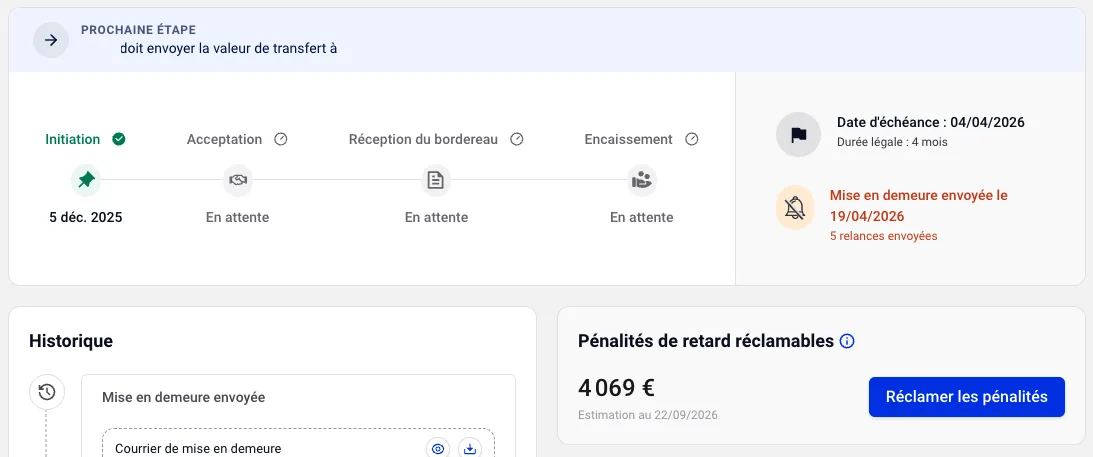Click the Réception du bordereau label

coord(423,139)
